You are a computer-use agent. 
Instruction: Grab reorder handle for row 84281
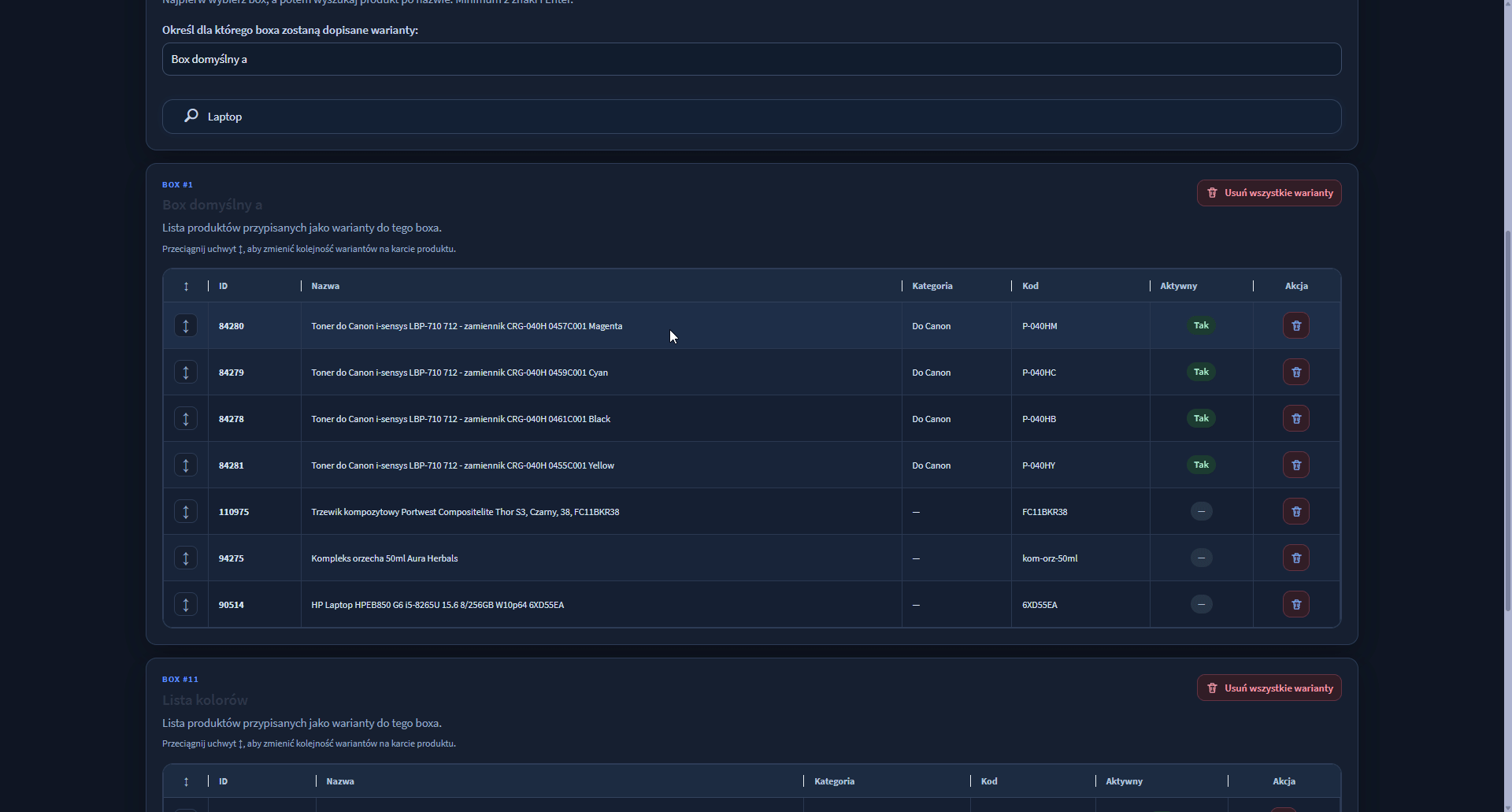point(186,465)
